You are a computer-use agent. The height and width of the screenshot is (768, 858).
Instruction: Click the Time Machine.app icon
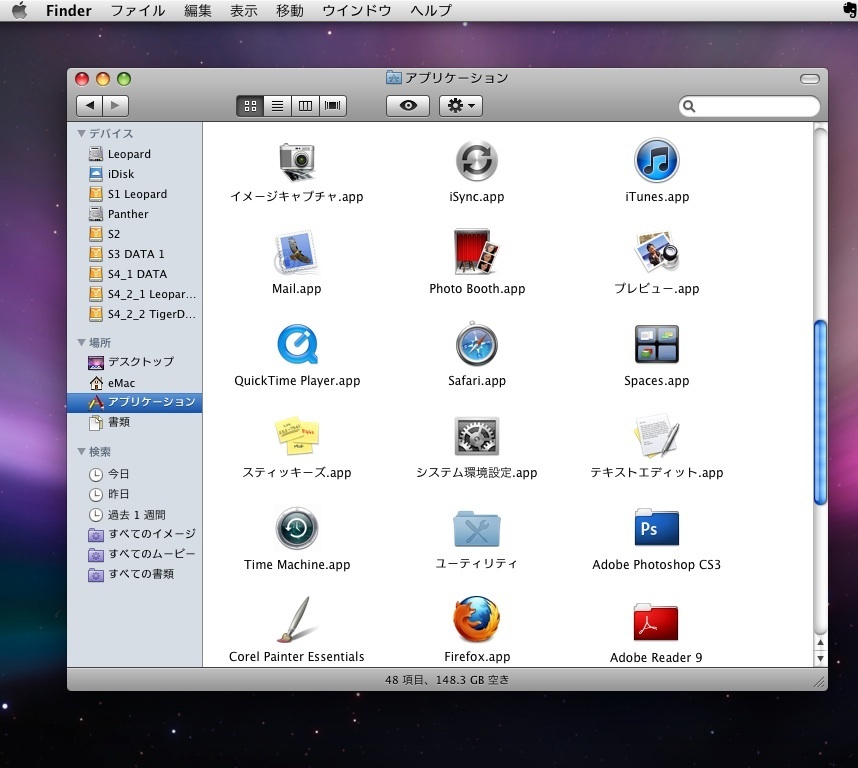297,529
